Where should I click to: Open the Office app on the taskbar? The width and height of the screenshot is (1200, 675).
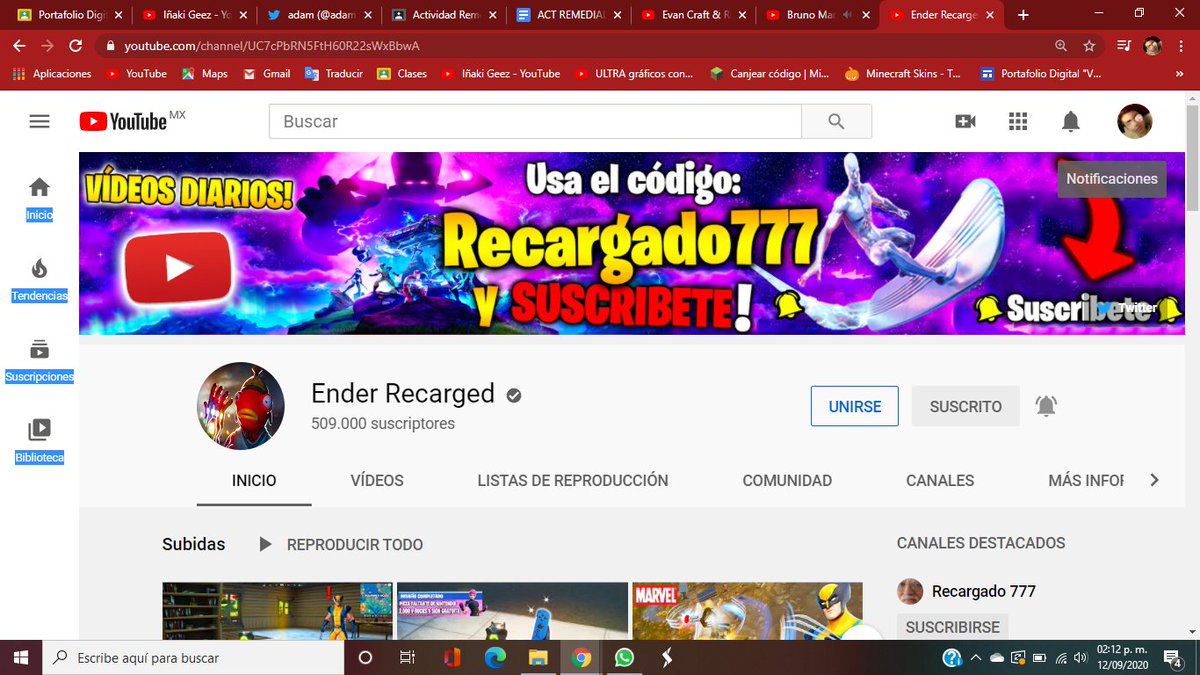(x=452, y=657)
